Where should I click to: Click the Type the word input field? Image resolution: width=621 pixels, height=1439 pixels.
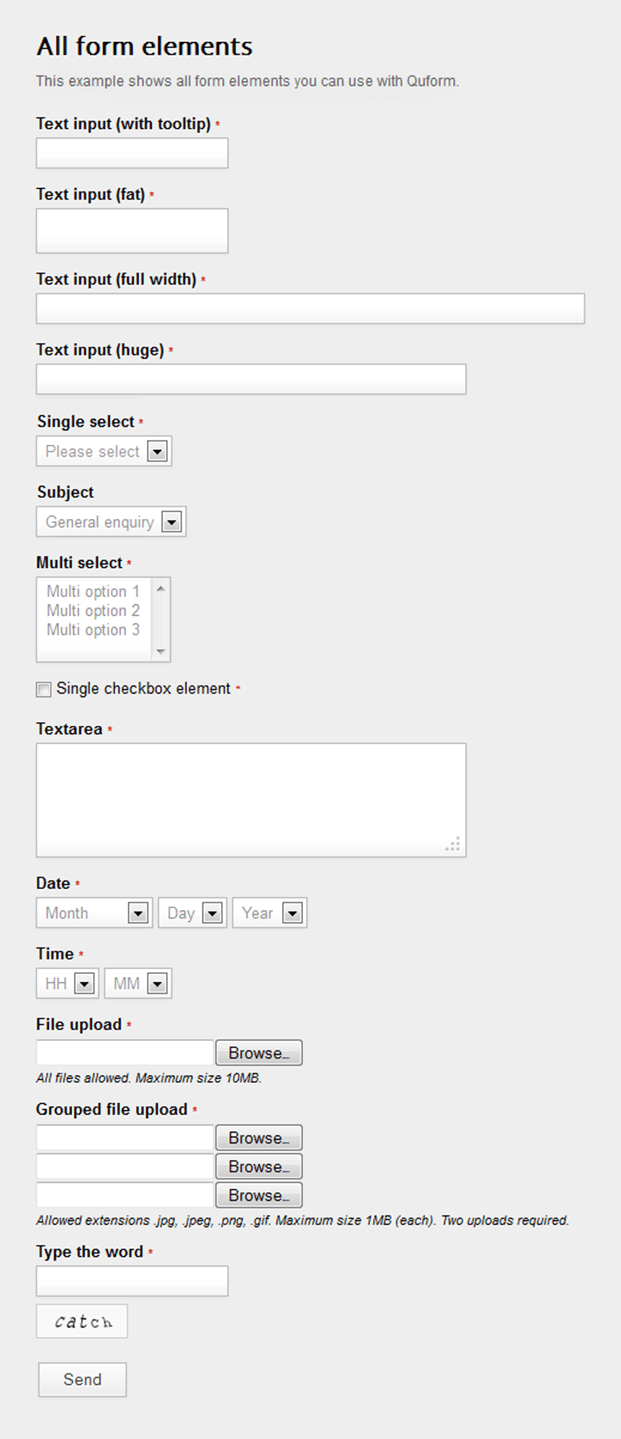(131, 1280)
